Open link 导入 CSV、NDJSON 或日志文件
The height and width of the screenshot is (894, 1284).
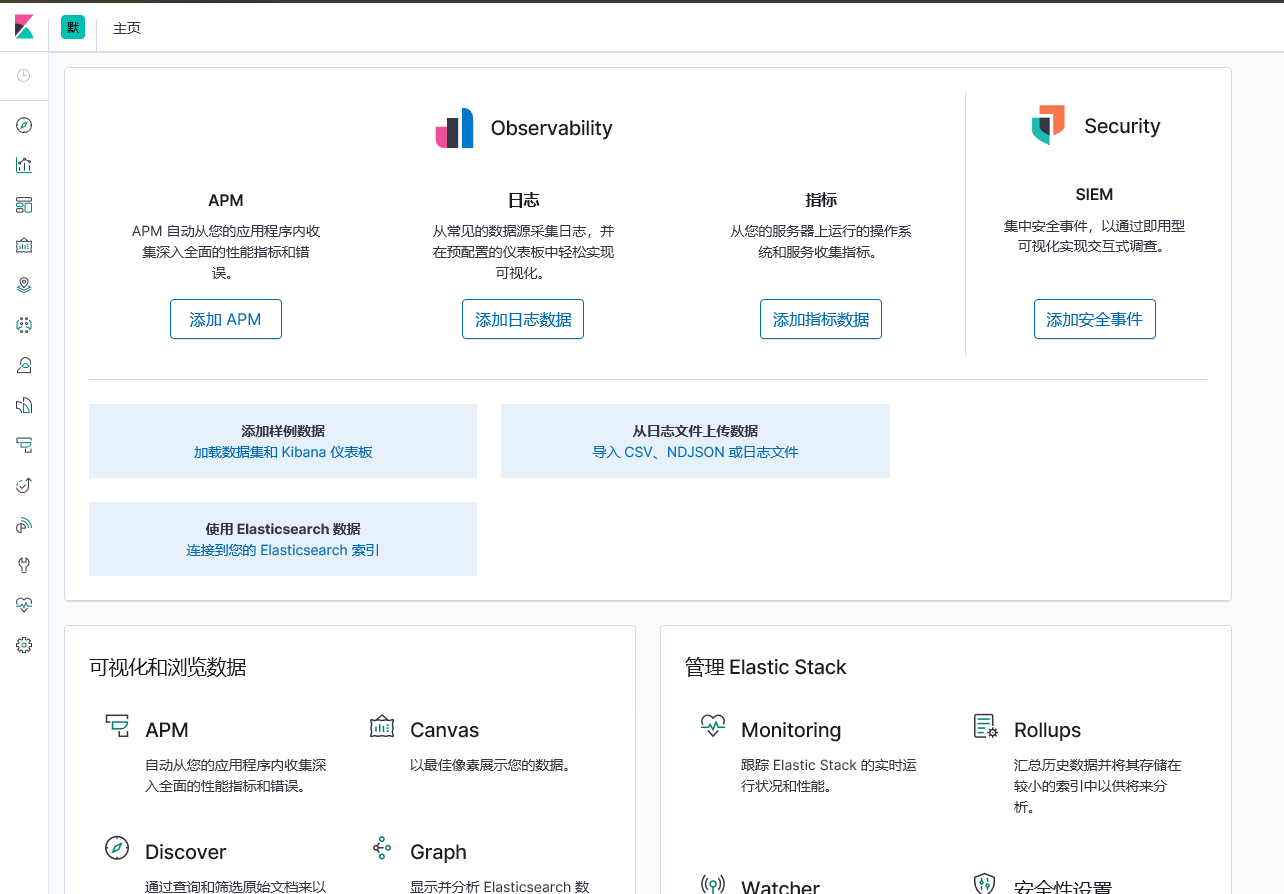695,452
